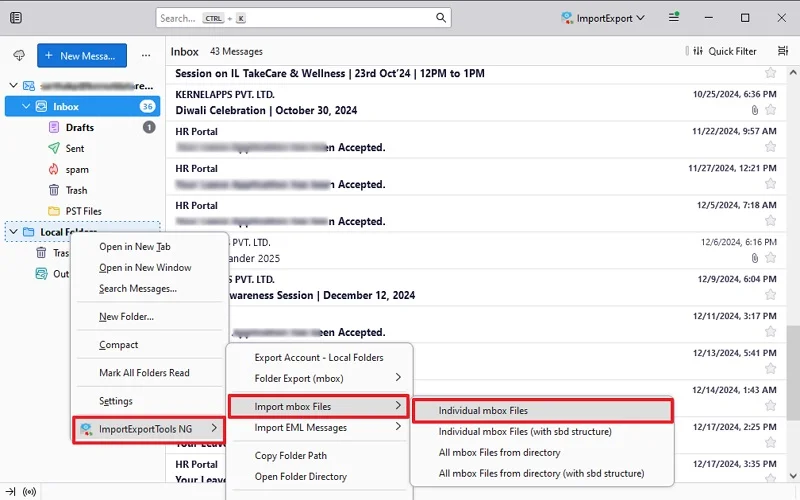Screen dimensions: 800x500
Task: Expand Folder Export (mbox) submenu arrow
Action: coord(398,378)
